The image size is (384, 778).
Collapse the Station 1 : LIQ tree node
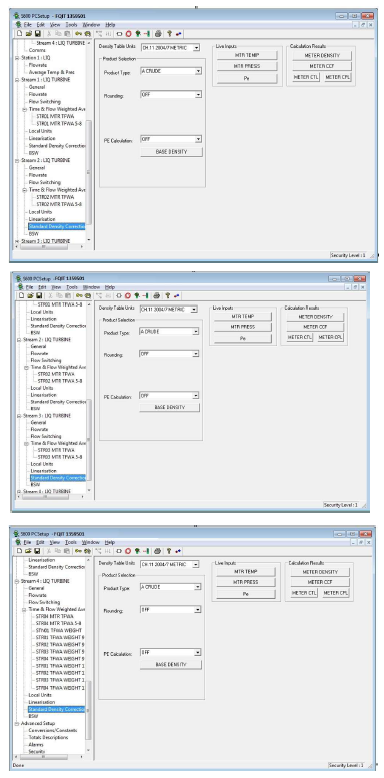tap(16, 58)
